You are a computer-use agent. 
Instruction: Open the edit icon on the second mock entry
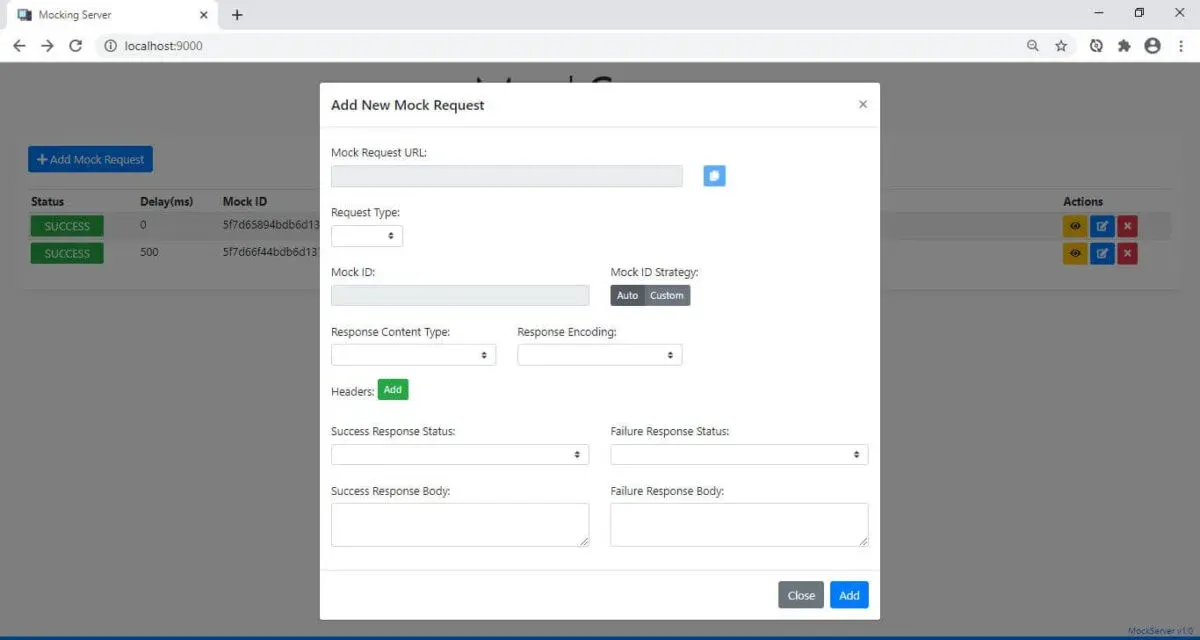click(x=1101, y=253)
